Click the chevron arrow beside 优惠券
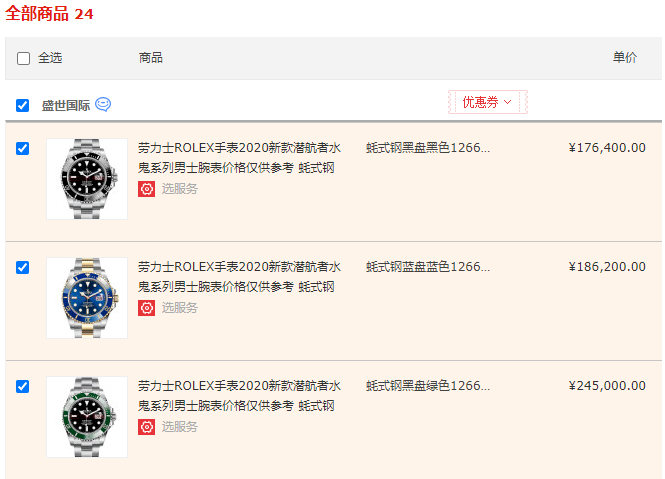Image resolution: width=665 pixels, height=479 pixels. [508, 102]
